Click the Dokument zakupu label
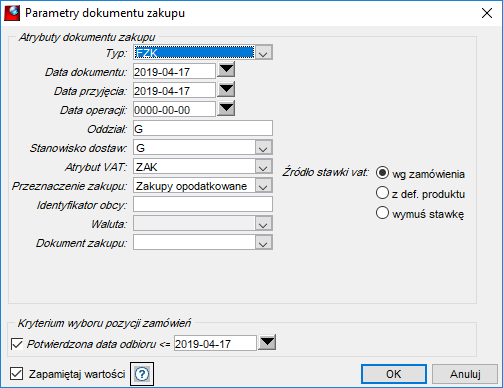 click(81, 243)
